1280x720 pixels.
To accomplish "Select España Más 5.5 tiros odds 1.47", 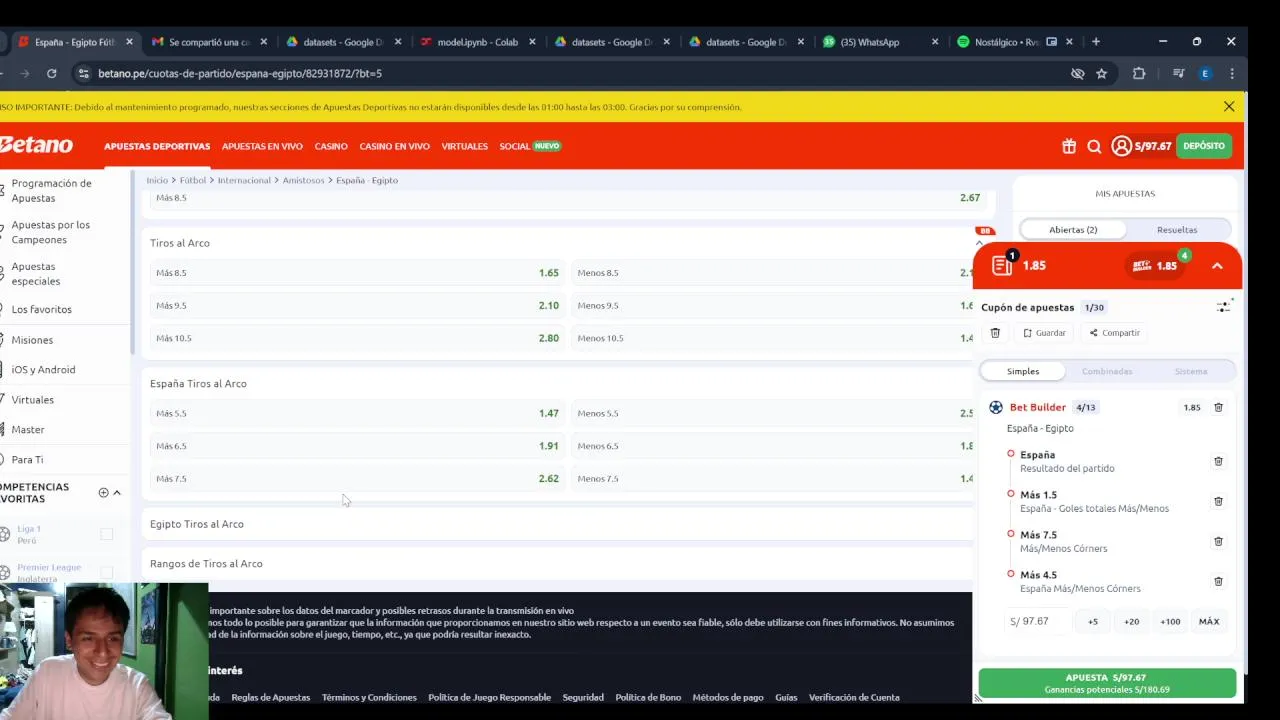I will point(358,413).
